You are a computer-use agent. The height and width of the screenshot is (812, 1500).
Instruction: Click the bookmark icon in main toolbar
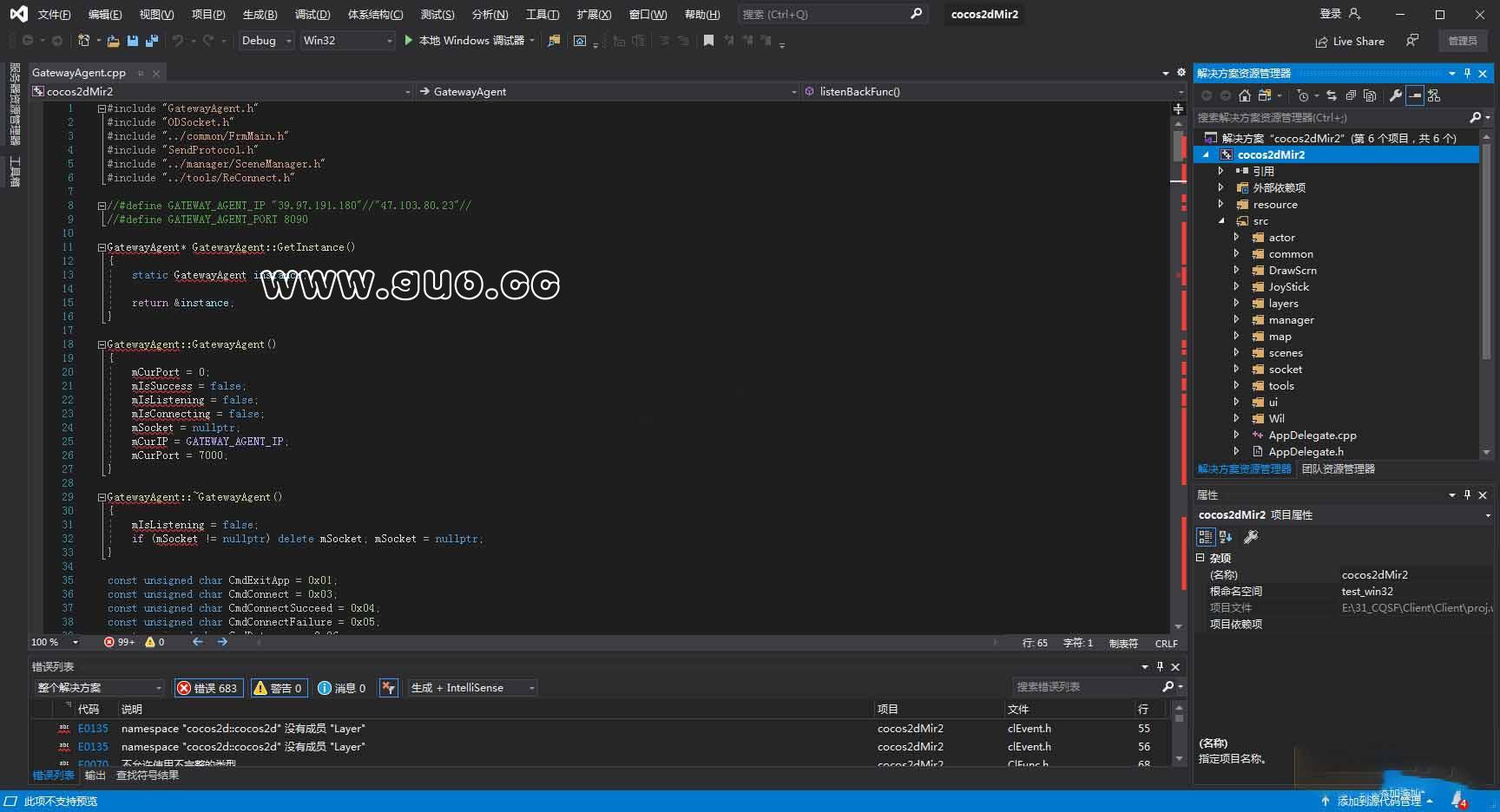pyautogui.click(x=708, y=41)
